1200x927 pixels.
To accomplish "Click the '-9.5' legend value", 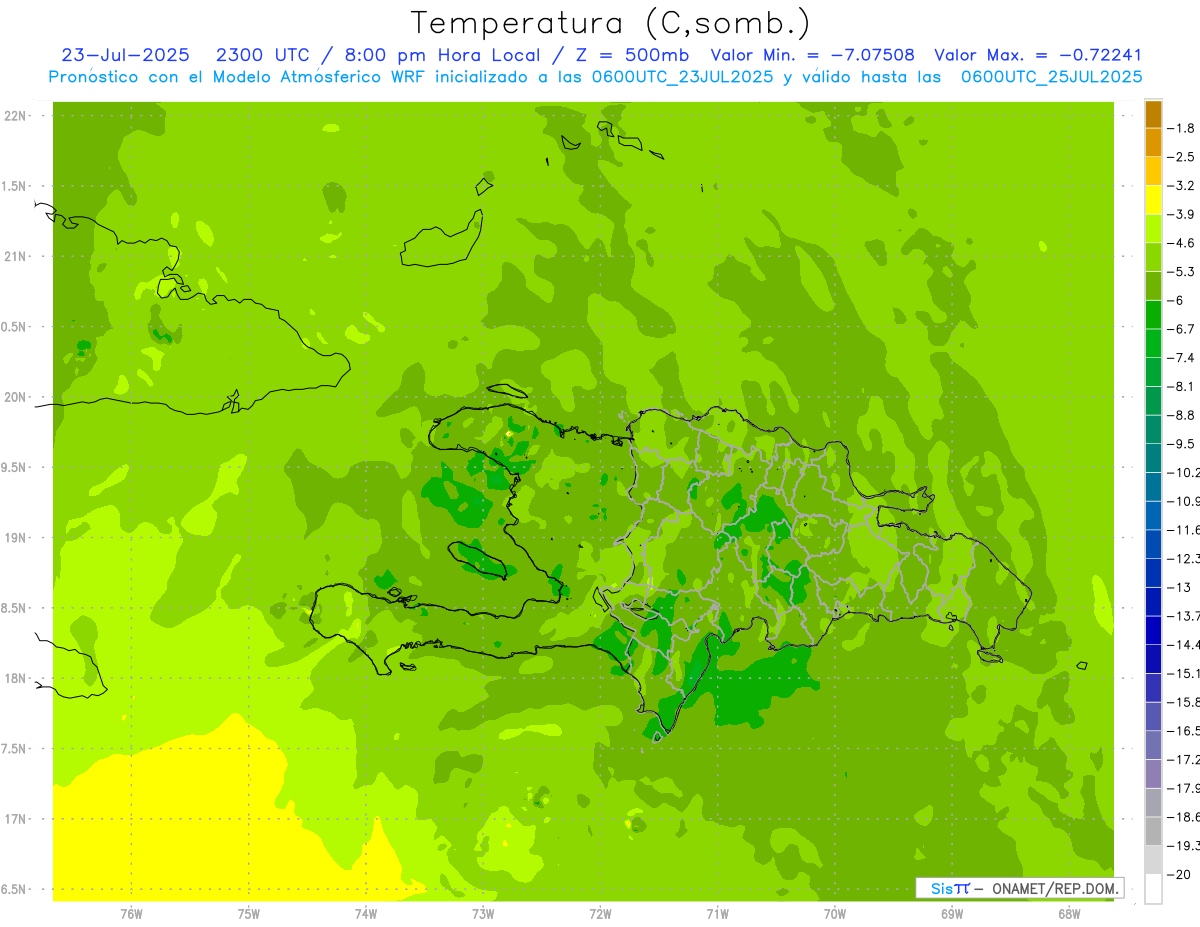I will (x=1181, y=444).
